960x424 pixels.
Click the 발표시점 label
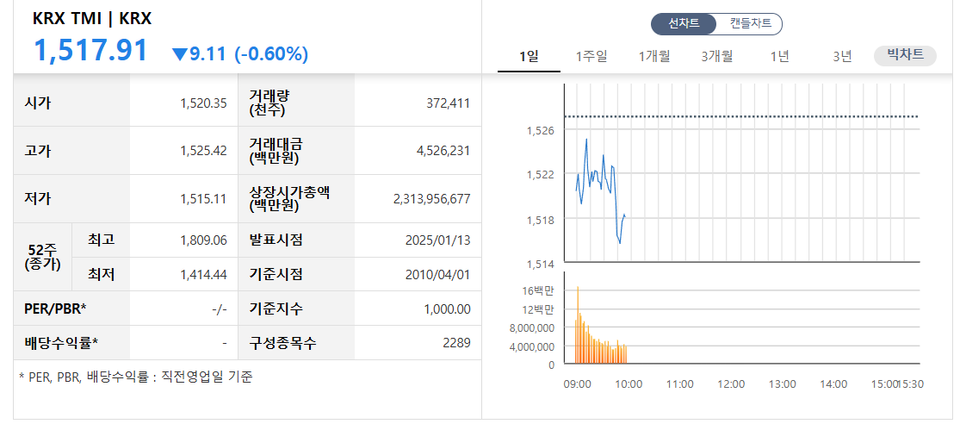click(x=276, y=240)
